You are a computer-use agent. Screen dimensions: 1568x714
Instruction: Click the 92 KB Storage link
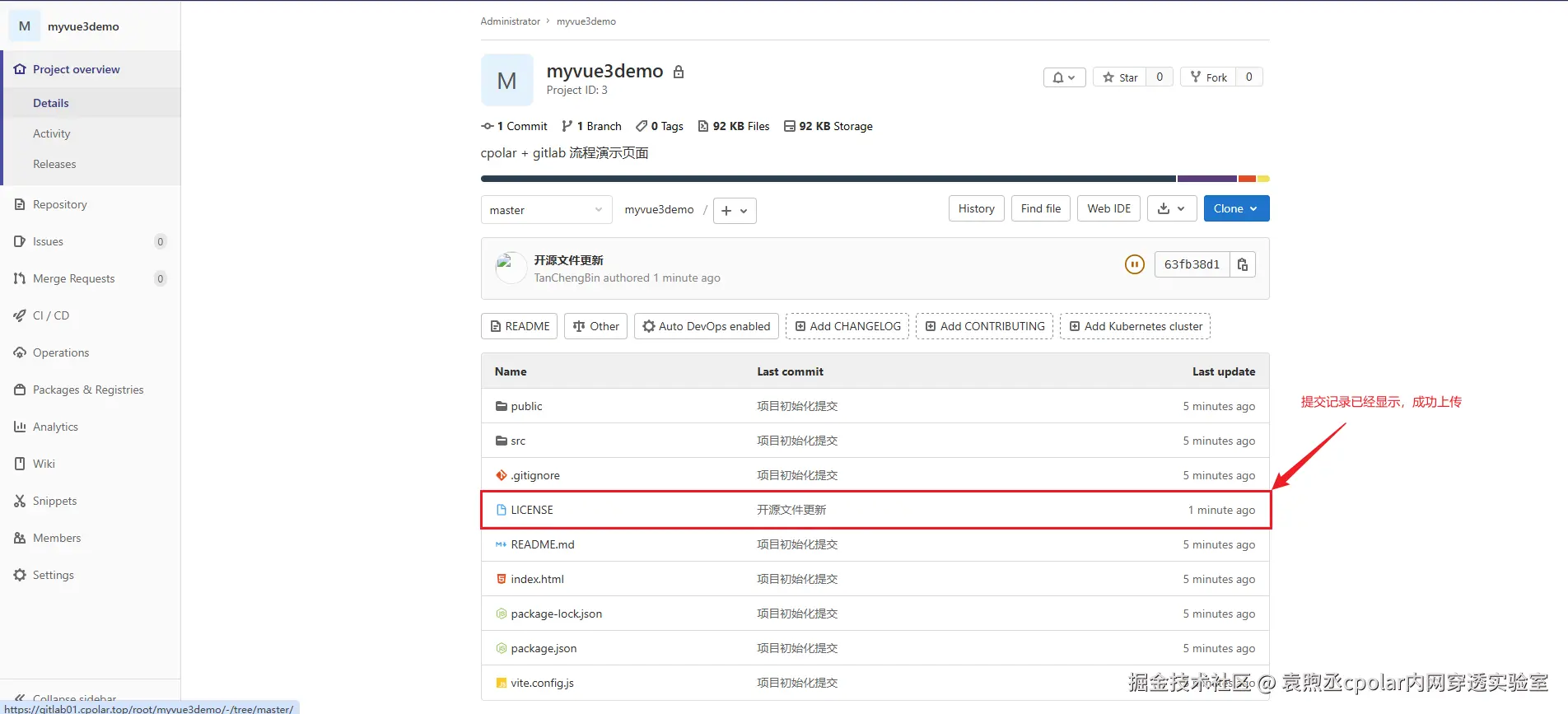(828, 126)
